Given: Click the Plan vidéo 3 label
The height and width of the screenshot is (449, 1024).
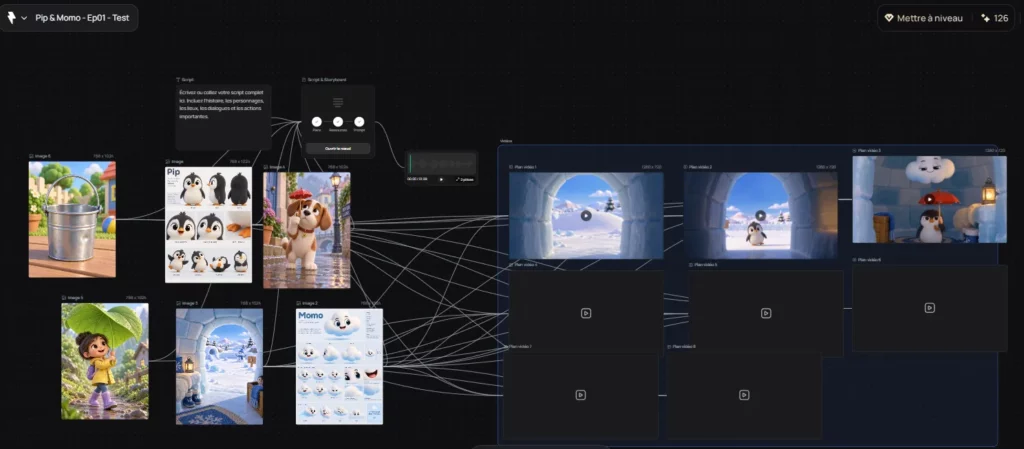Looking at the screenshot, I should pyautogui.click(x=869, y=151).
